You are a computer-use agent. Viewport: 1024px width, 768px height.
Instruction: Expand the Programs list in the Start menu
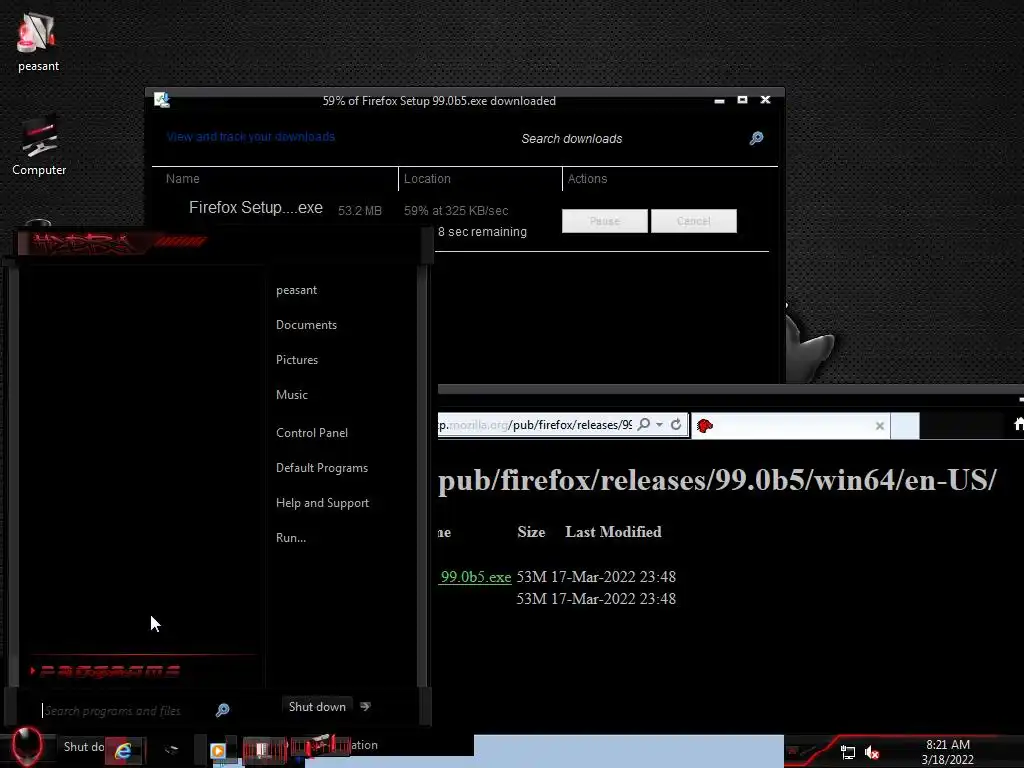coord(104,671)
